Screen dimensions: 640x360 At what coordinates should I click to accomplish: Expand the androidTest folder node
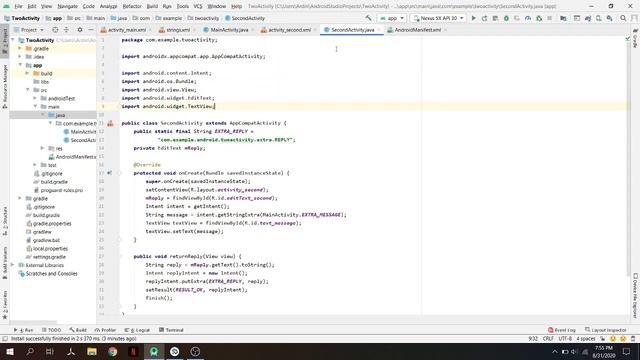(35, 98)
